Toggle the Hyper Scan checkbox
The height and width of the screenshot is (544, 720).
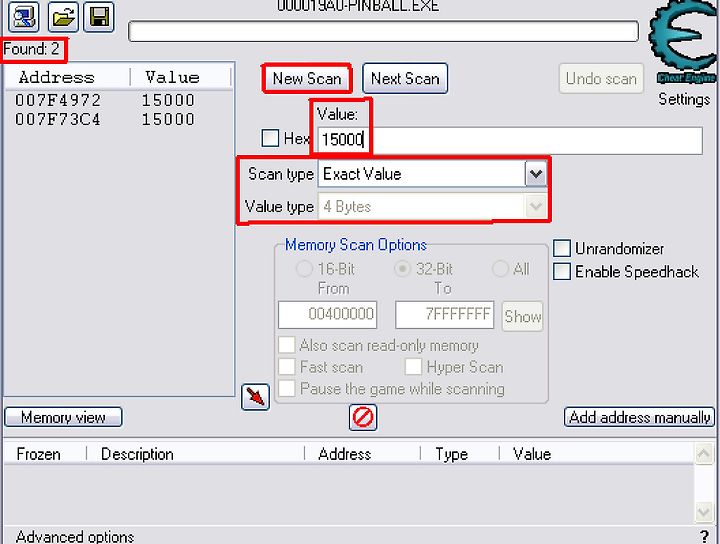(x=413, y=366)
